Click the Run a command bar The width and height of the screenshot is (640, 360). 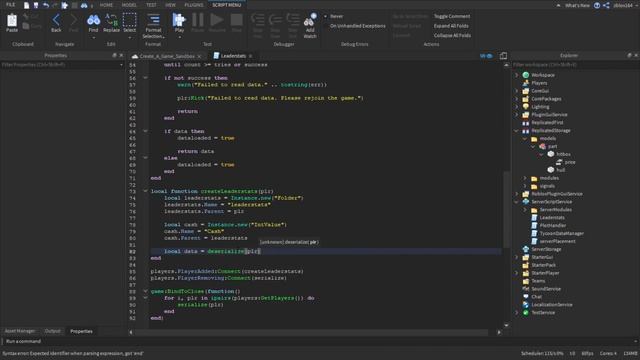tap(318, 341)
